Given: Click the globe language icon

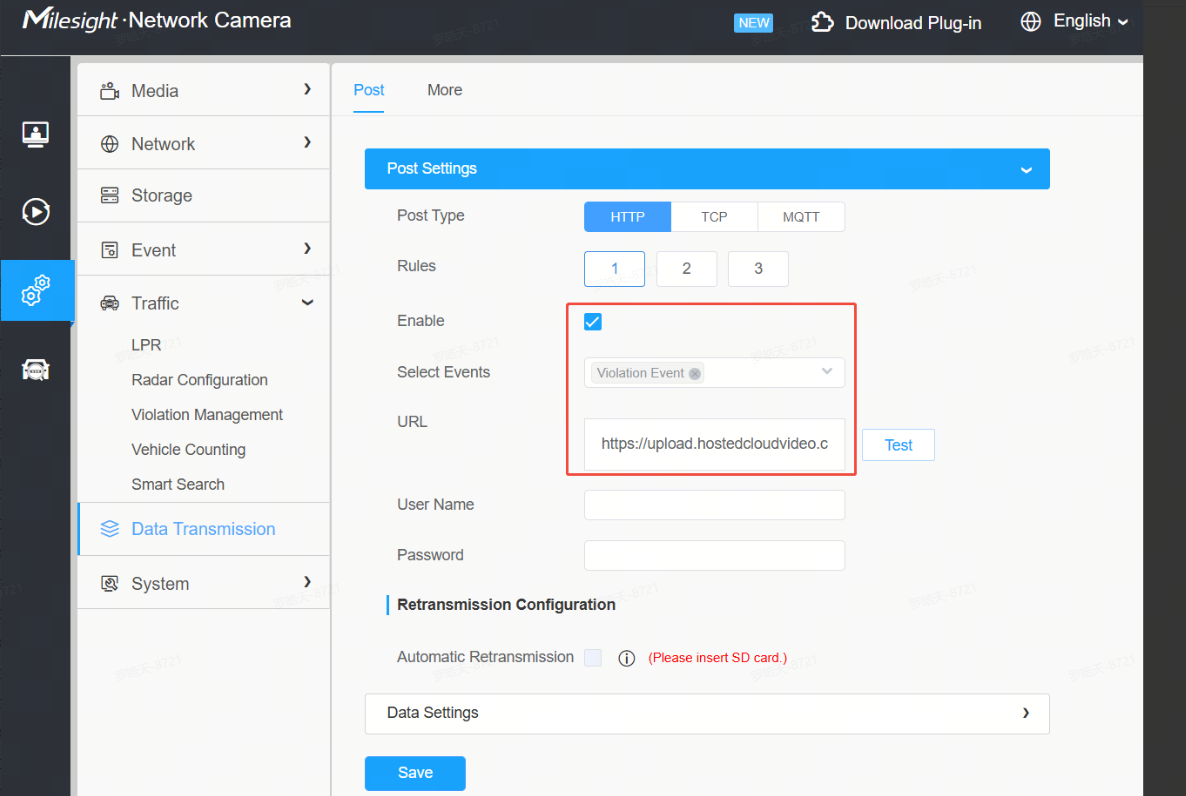Looking at the screenshot, I should [1030, 21].
